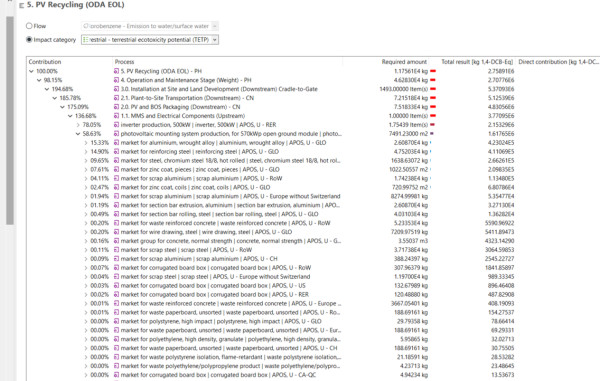The width and height of the screenshot is (600, 381).
Task: Click process icon of zinc coat, pieces row
Action: (116, 169)
